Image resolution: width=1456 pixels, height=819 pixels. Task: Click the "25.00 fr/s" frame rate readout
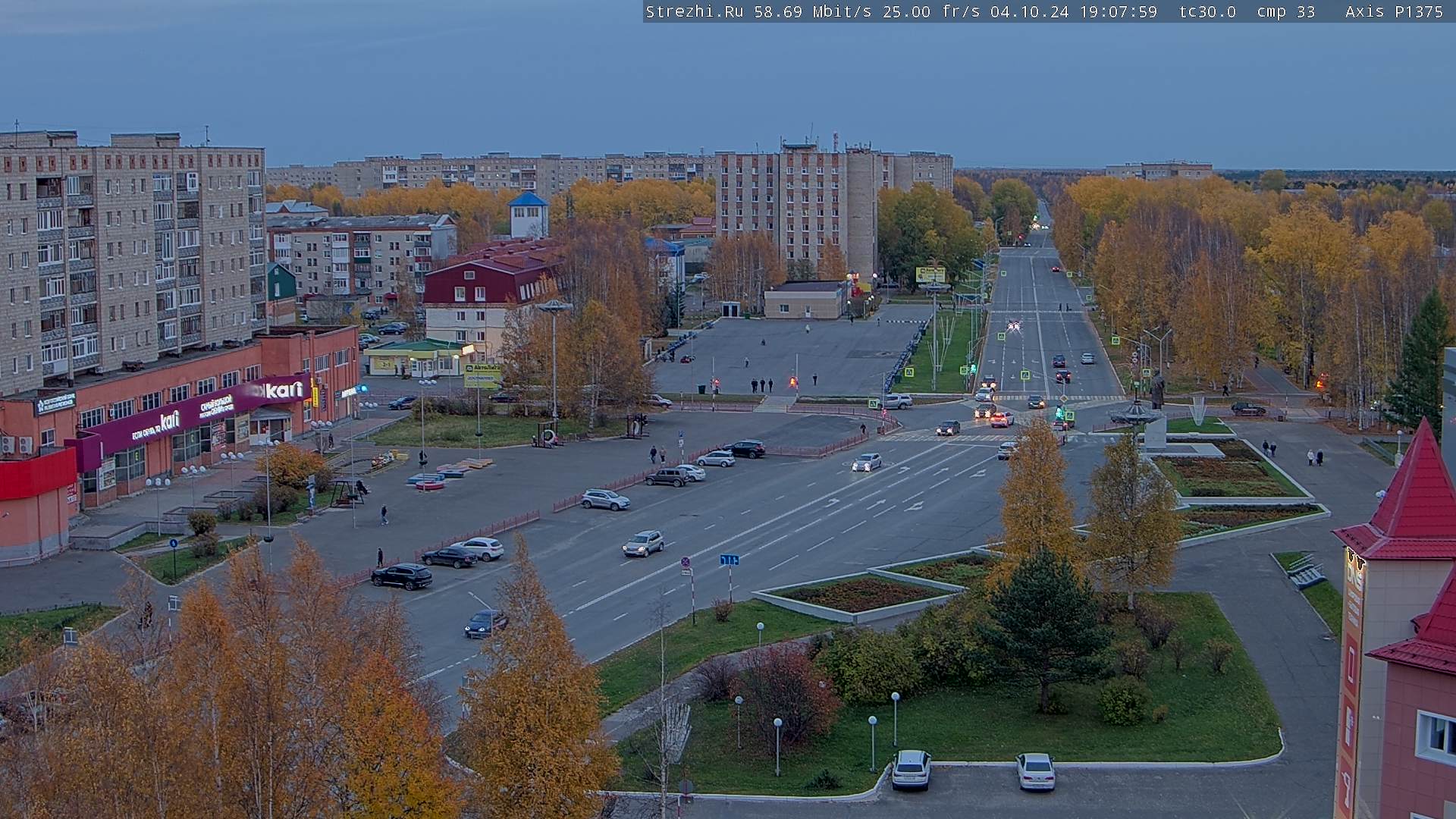click(x=931, y=11)
